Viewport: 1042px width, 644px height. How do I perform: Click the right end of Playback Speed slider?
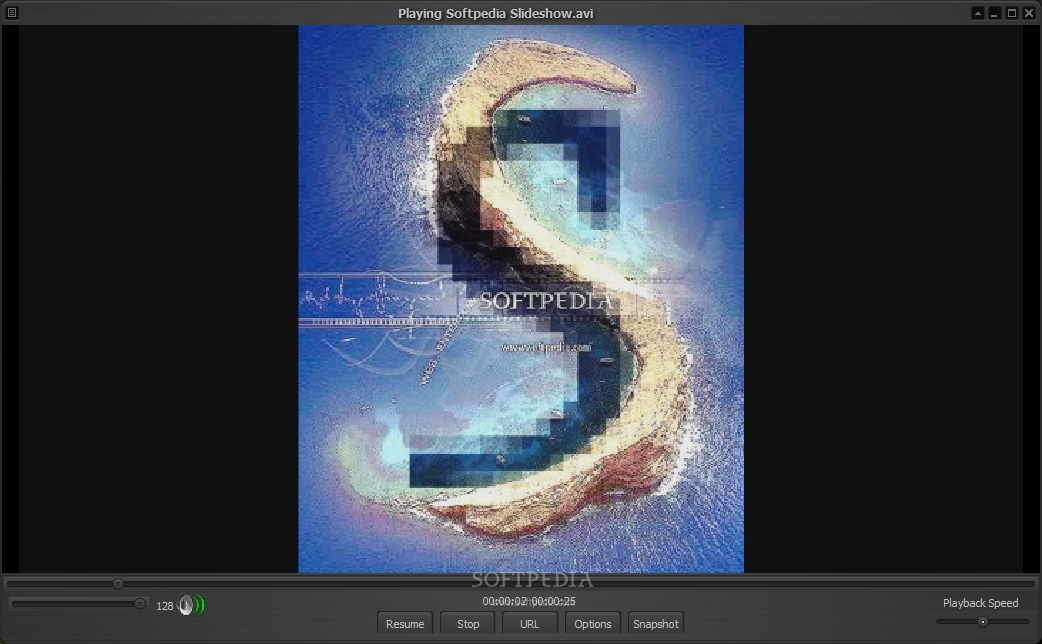(x=1026, y=621)
